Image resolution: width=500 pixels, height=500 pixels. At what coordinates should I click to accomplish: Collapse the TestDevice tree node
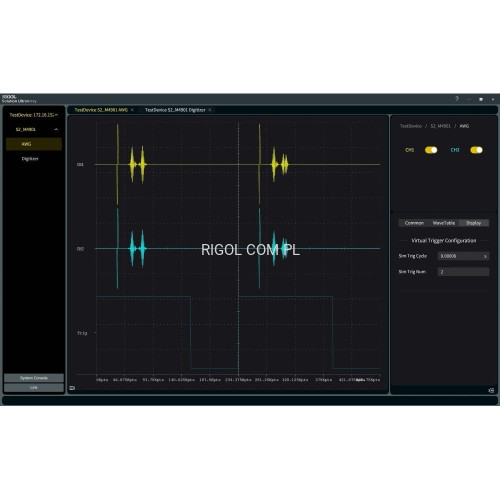pyautogui.click(x=56, y=115)
